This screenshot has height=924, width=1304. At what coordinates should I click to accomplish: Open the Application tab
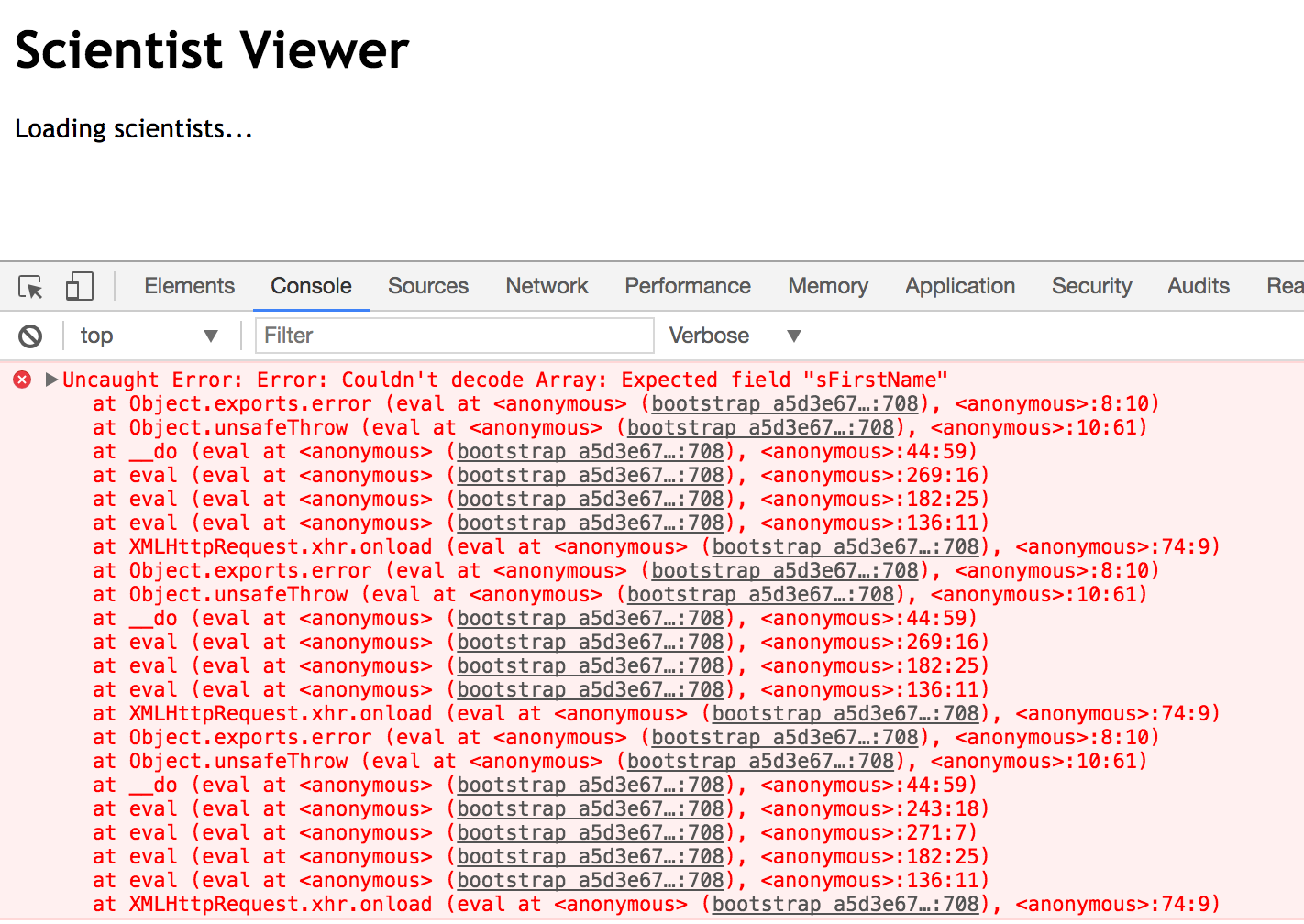pos(960,286)
